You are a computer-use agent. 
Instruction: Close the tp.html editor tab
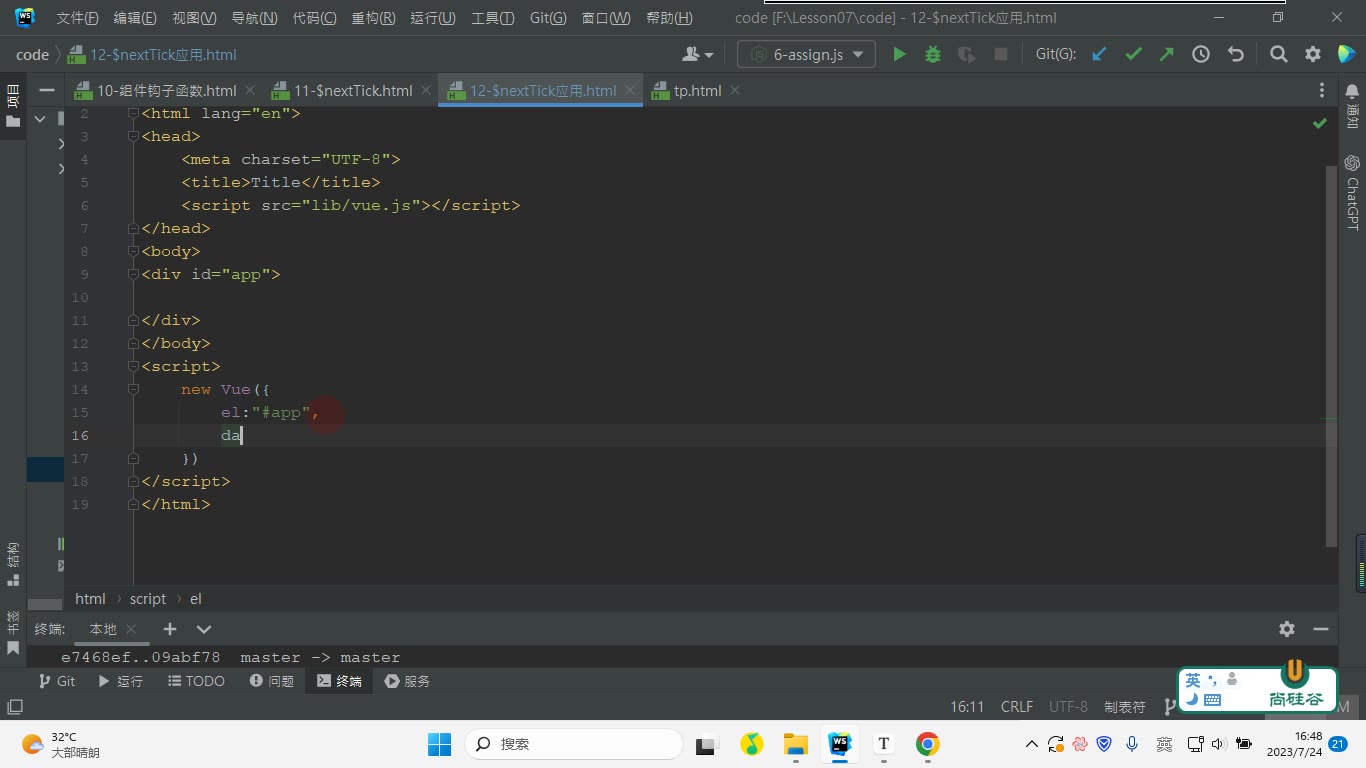pyautogui.click(x=735, y=90)
